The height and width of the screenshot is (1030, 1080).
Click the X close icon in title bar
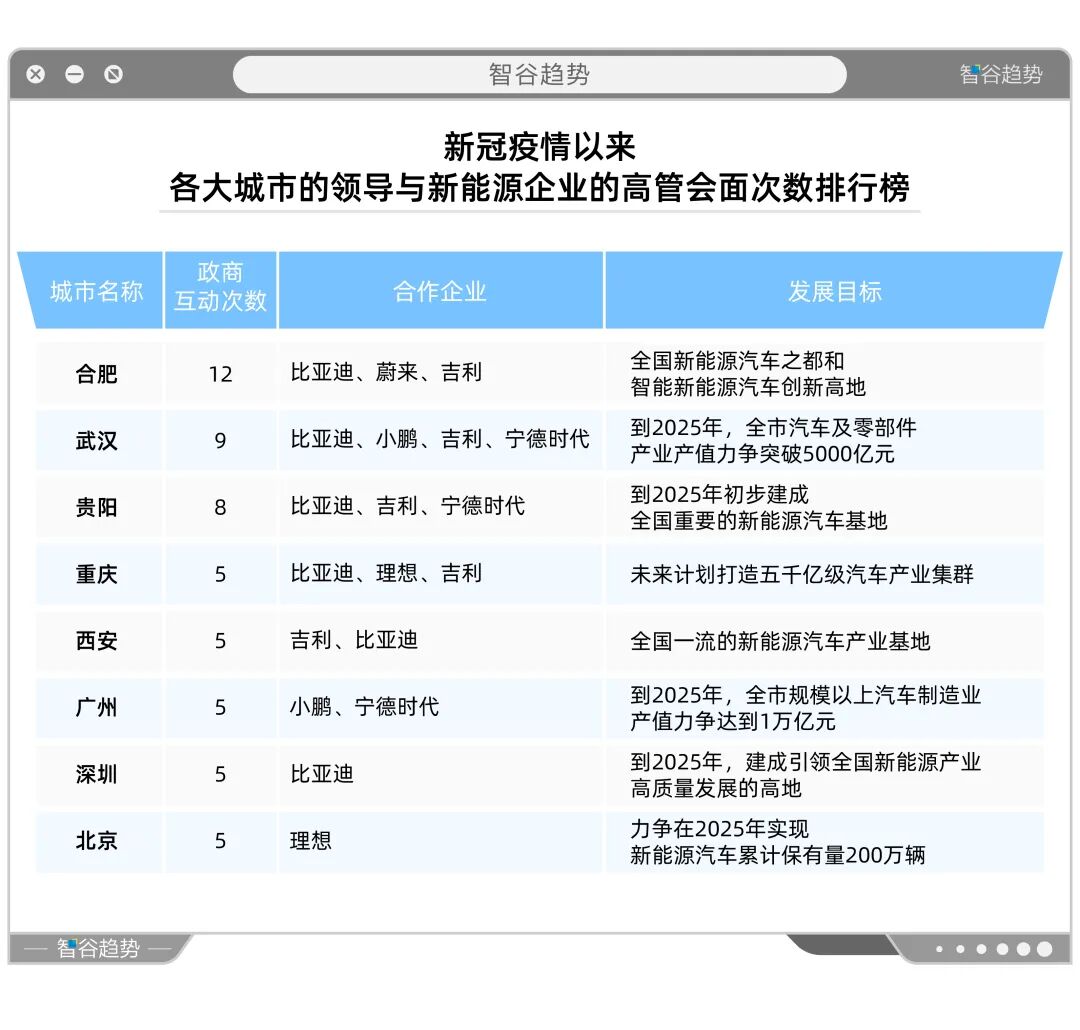click(36, 74)
